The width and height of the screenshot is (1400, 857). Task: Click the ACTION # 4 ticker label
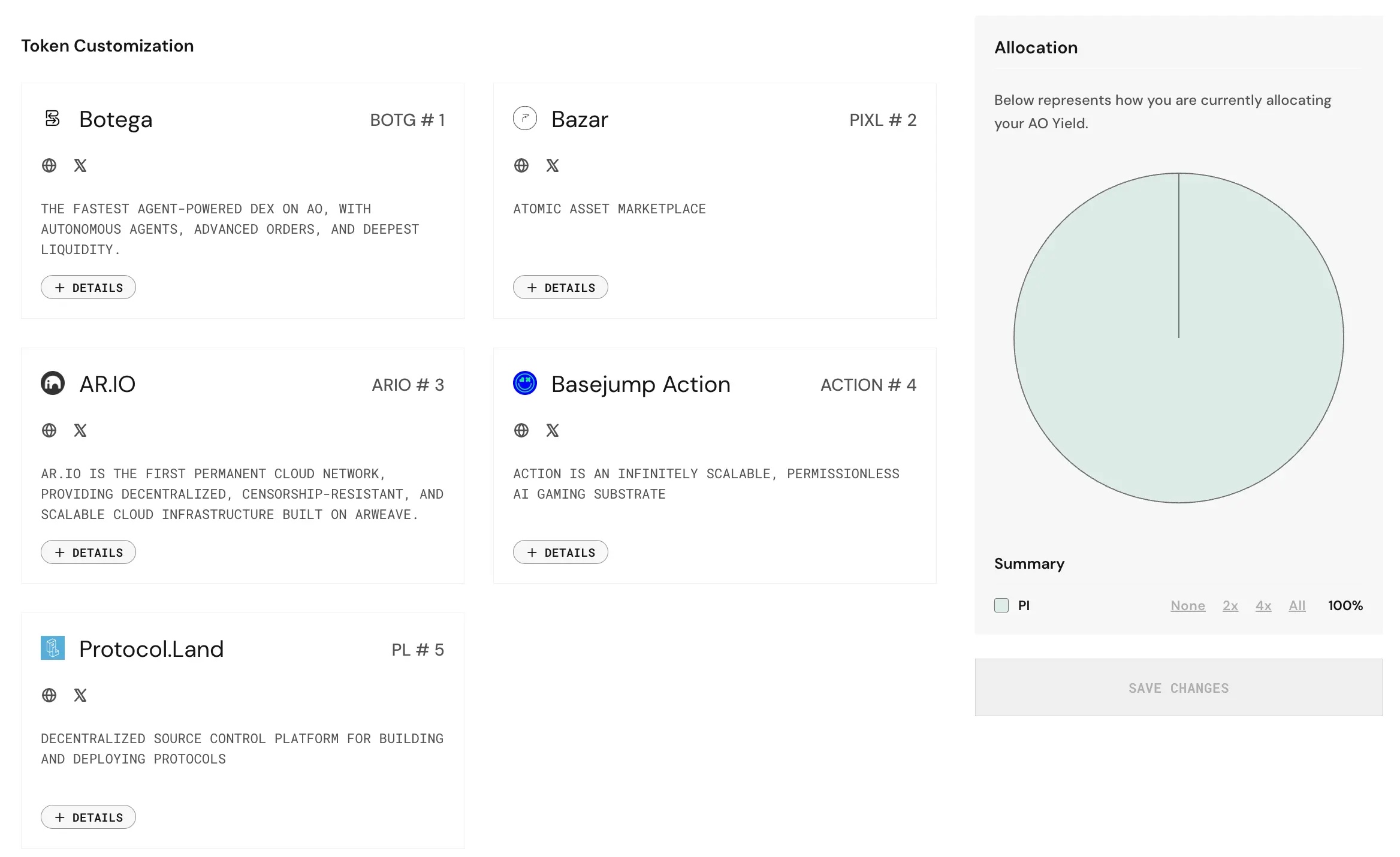868,385
